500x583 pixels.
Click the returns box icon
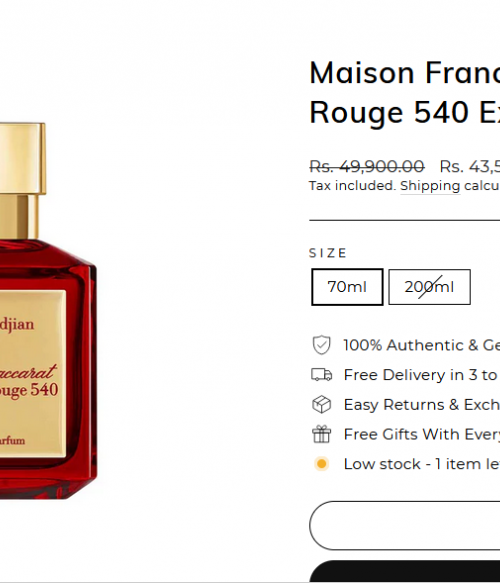point(322,405)
